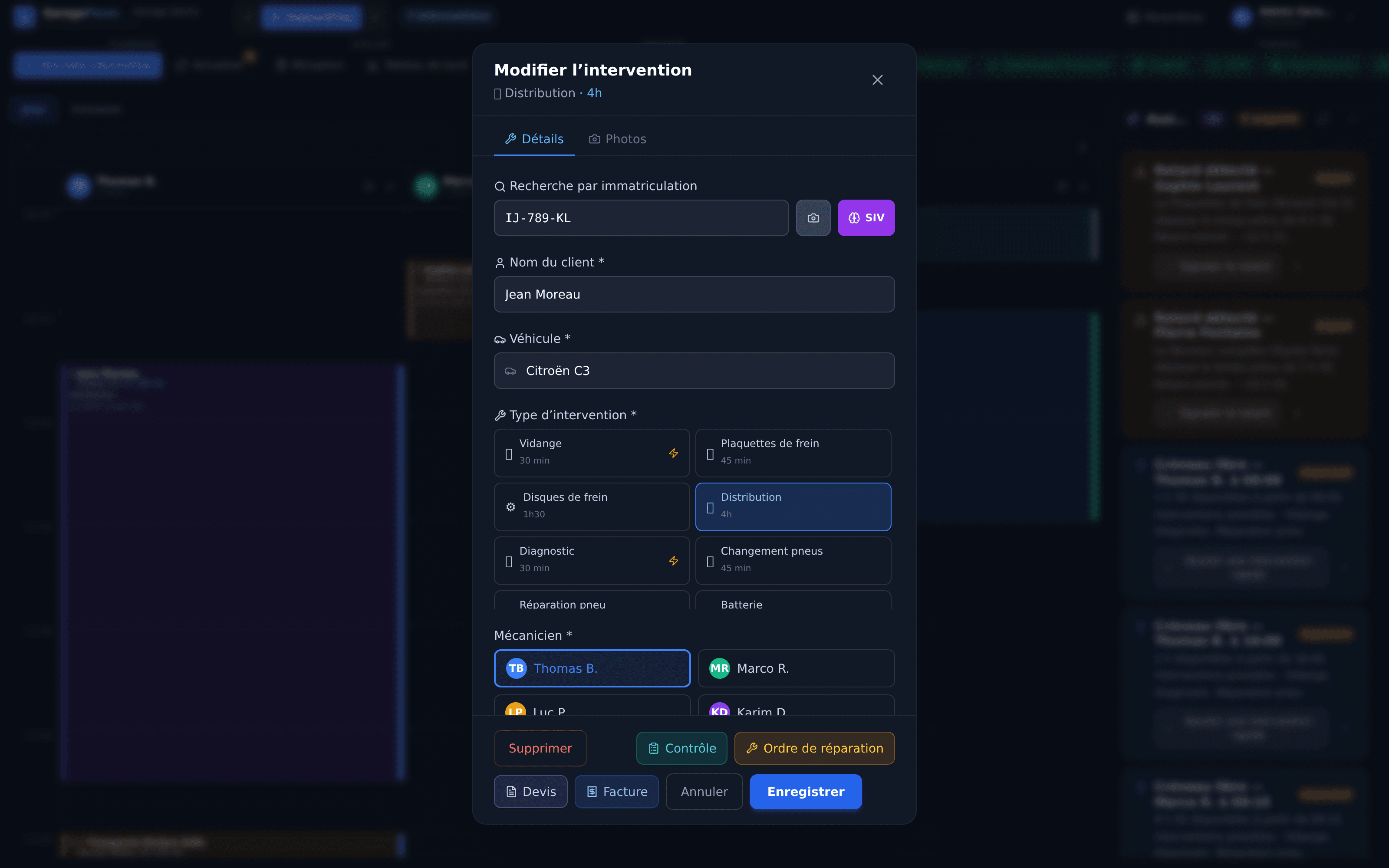Click the document icon in Devis button
The width and height of the screenshot is (1389, 868).
click(x=511, y=792)
